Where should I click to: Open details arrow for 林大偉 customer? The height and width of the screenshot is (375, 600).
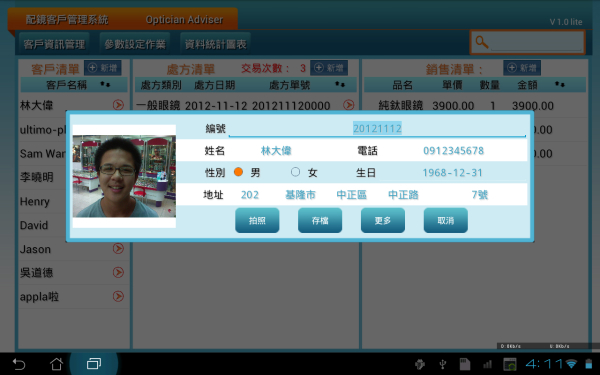coord(118,105)
